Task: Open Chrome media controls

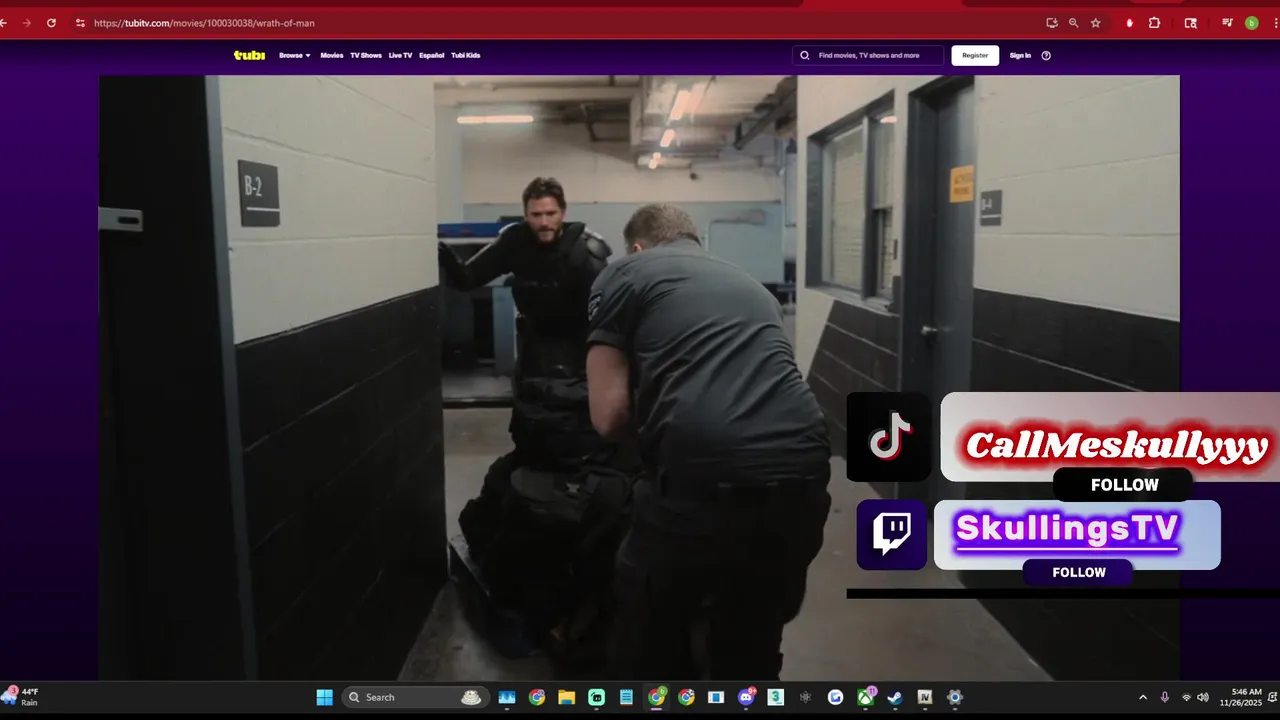Action: point(1228,23)
